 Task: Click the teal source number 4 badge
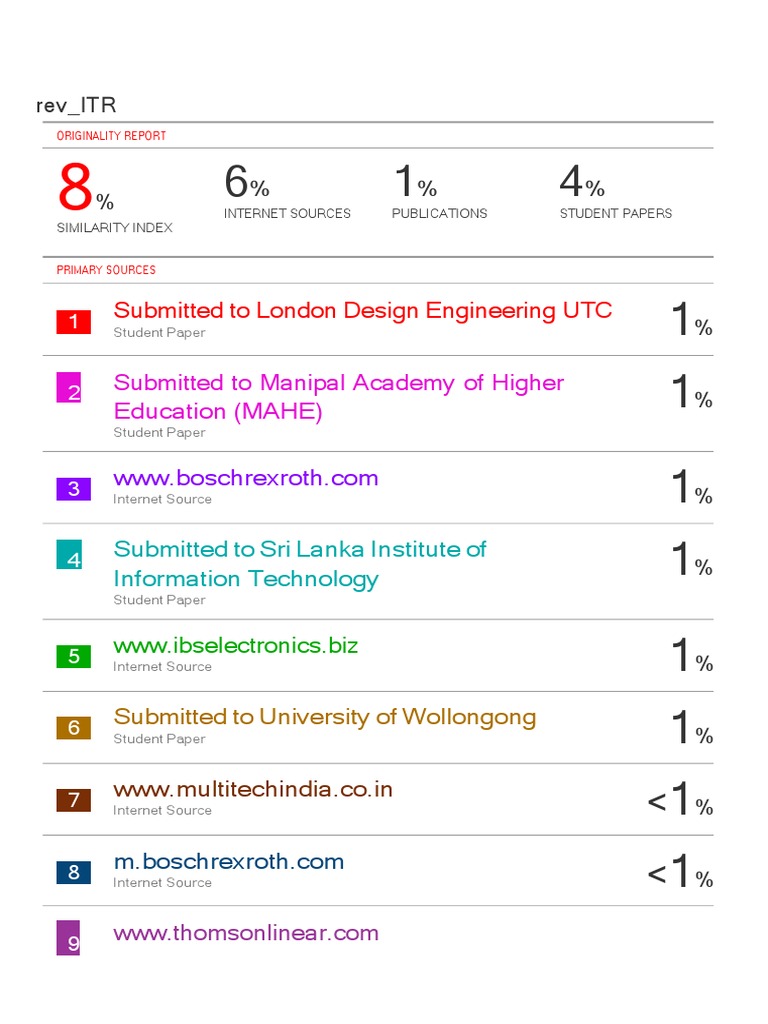pos(68,554)
